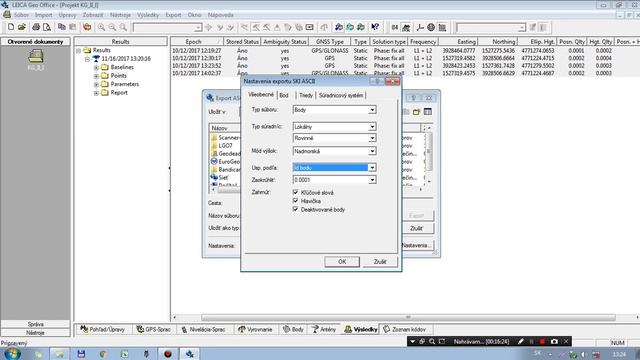Screen dimensions: 640x360
Task: Toggle the Kľúčové slová checkbox
Action: [296, 192]
